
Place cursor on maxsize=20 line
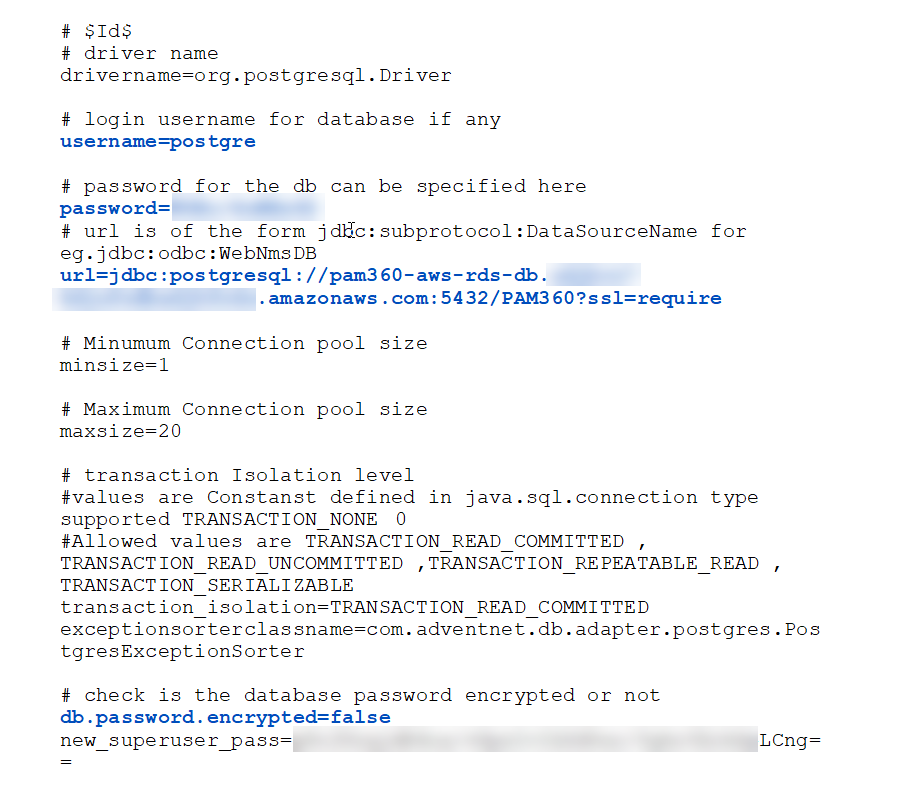(x=120, y=431)
